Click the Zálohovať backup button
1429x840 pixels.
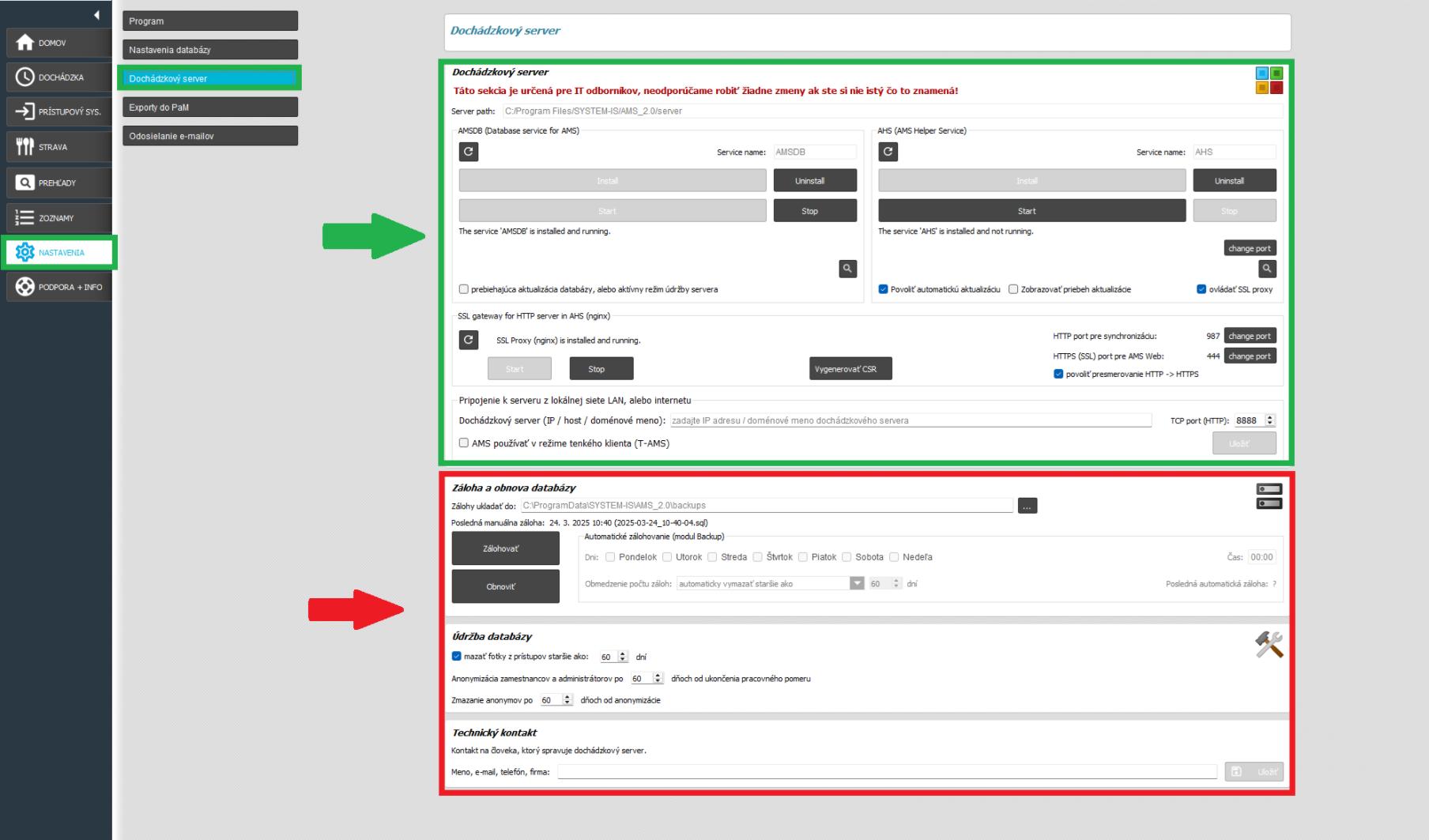pos(505,548)
